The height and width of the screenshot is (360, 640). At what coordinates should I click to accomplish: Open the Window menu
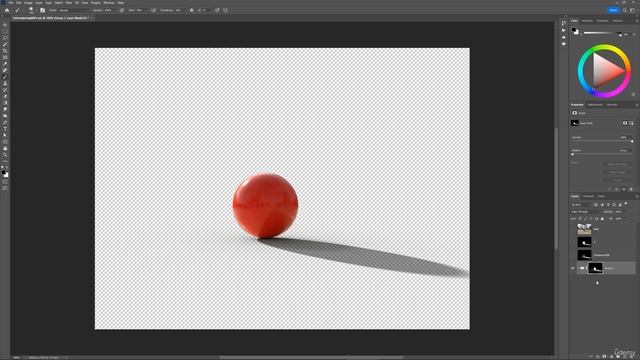pos(109,3)
